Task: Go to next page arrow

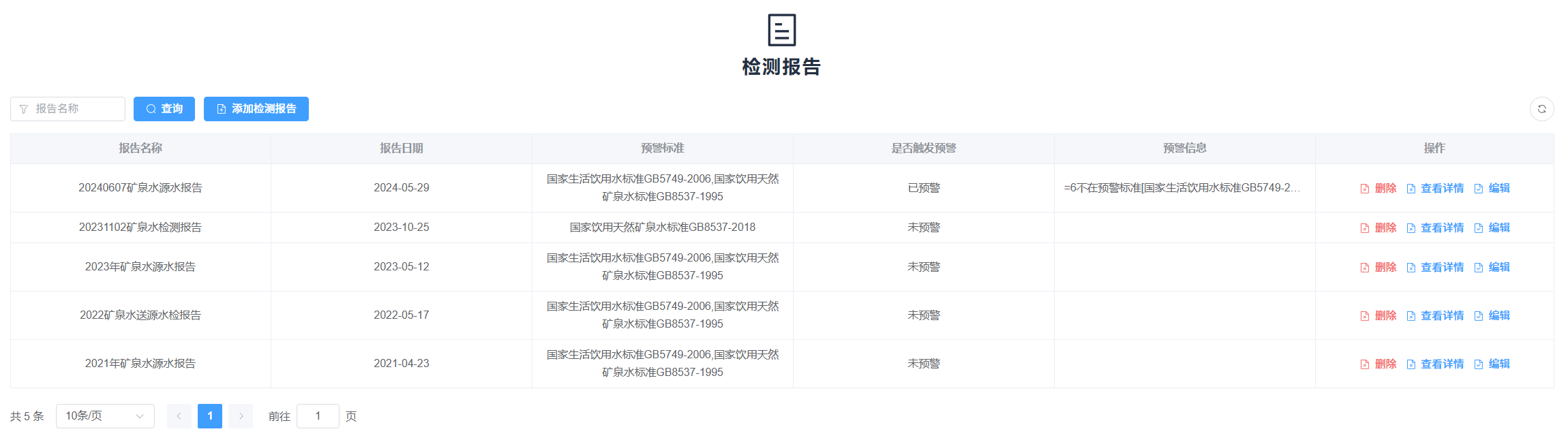Action: (241, 416)
